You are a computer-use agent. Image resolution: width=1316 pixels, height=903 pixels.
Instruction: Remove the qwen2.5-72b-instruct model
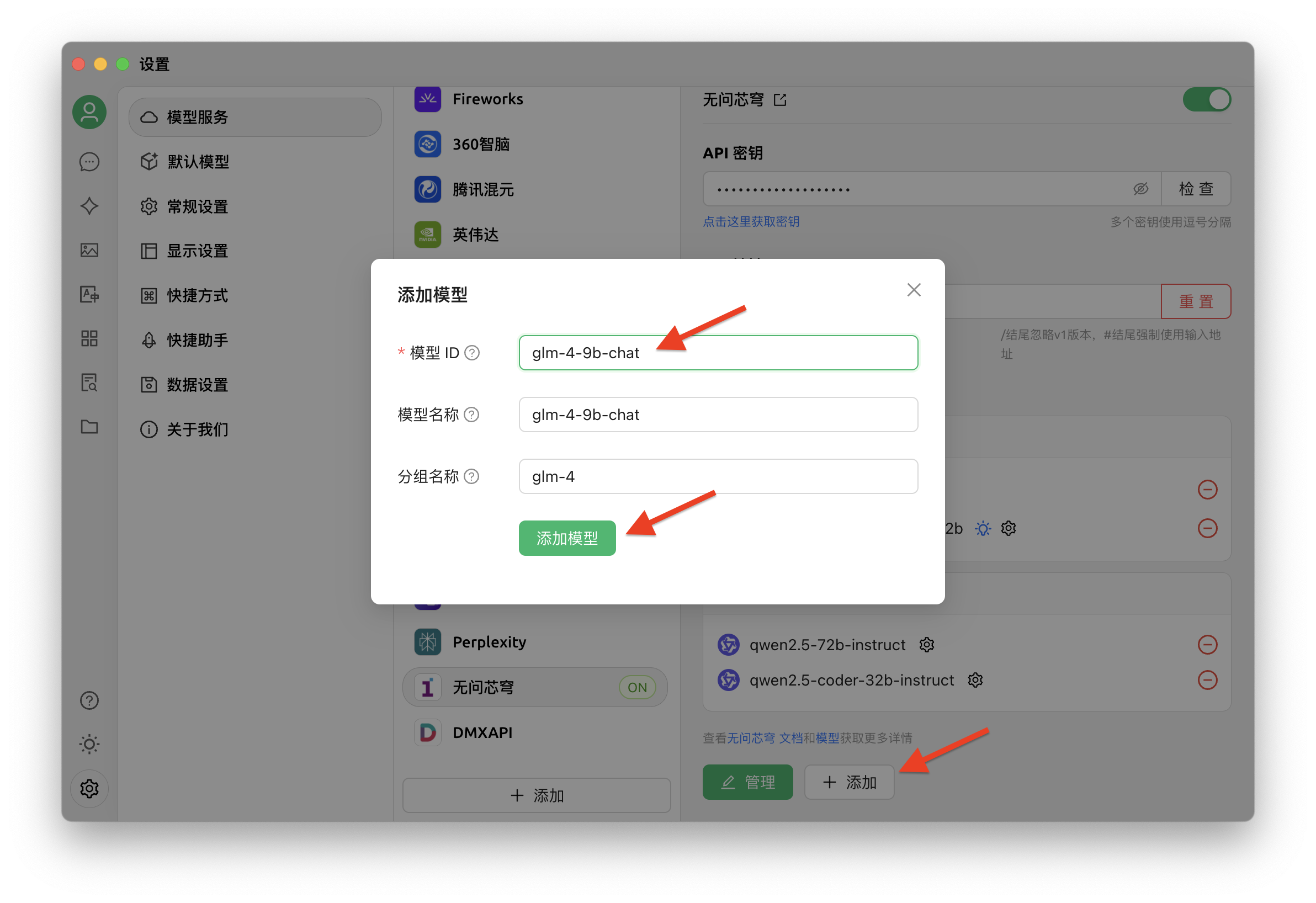1208,645
